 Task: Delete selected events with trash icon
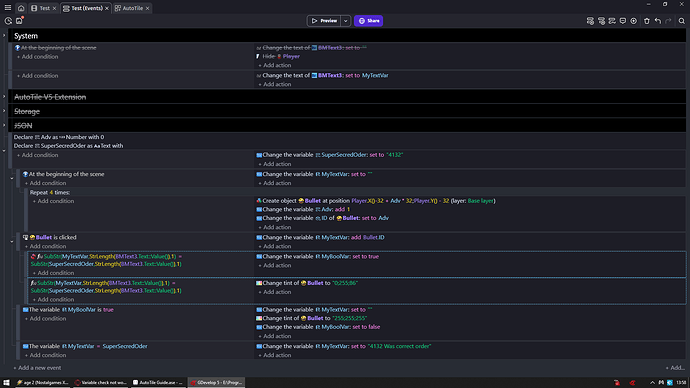pyautogui.click(x=647, y=21)
